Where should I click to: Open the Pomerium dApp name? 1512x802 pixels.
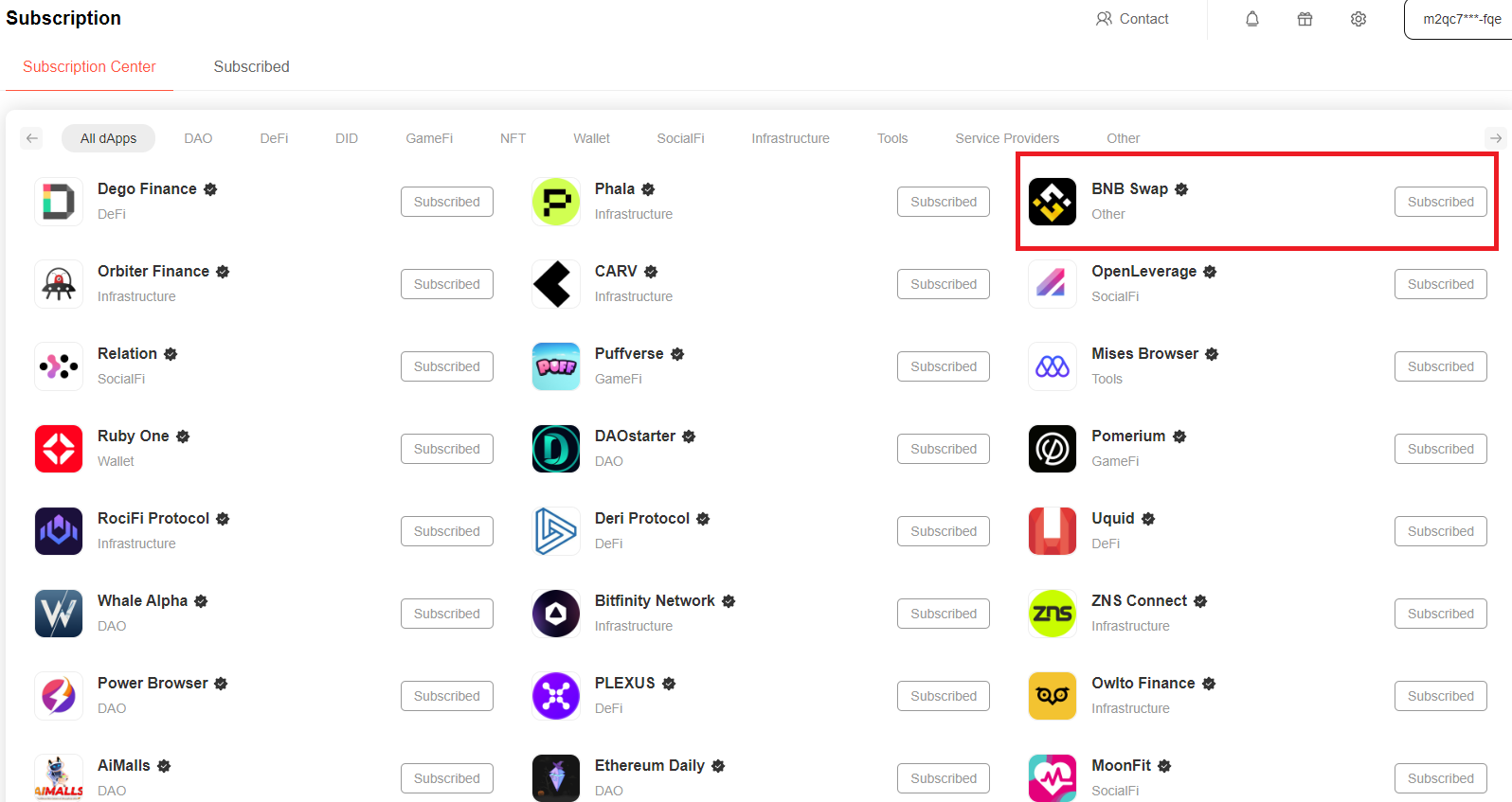pos(1128,436)
